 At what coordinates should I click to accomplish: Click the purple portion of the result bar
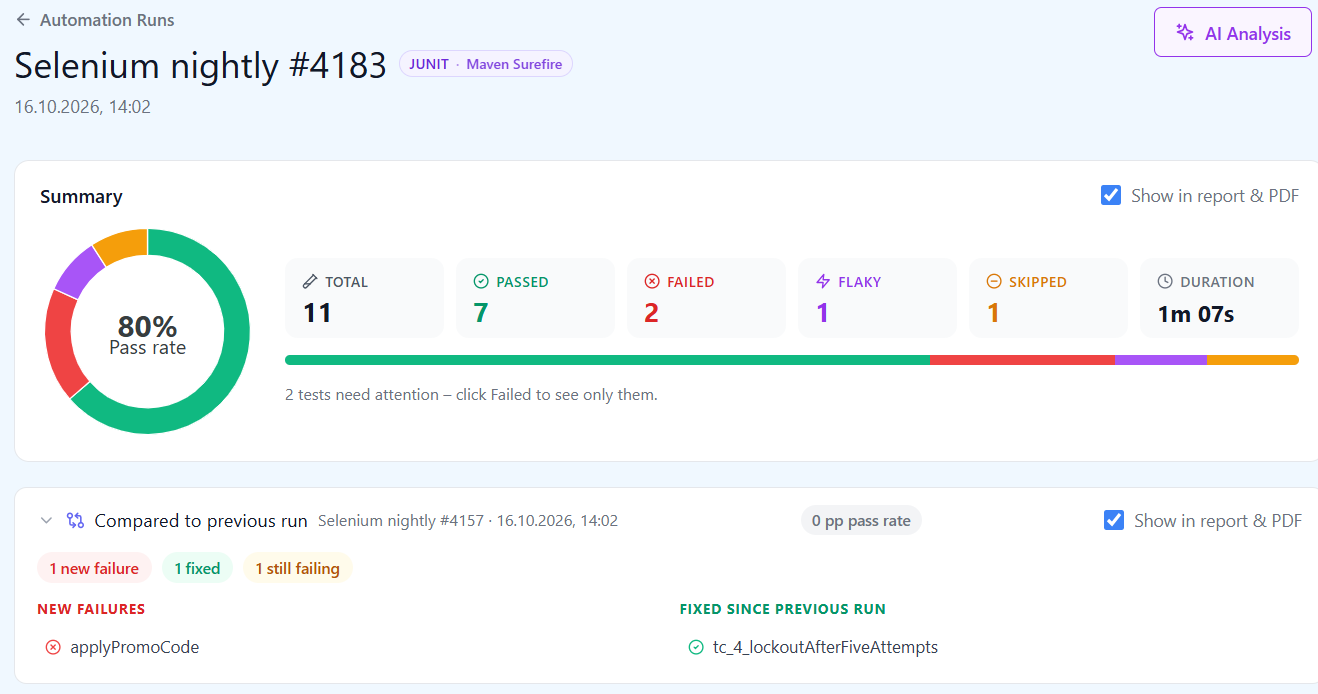pyautogui.click(x=1161, y=360)
